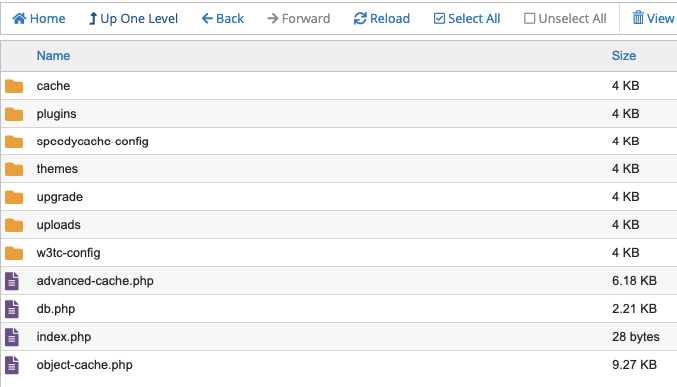Navigate Back with the left arrow

click(x=223, y=19)
